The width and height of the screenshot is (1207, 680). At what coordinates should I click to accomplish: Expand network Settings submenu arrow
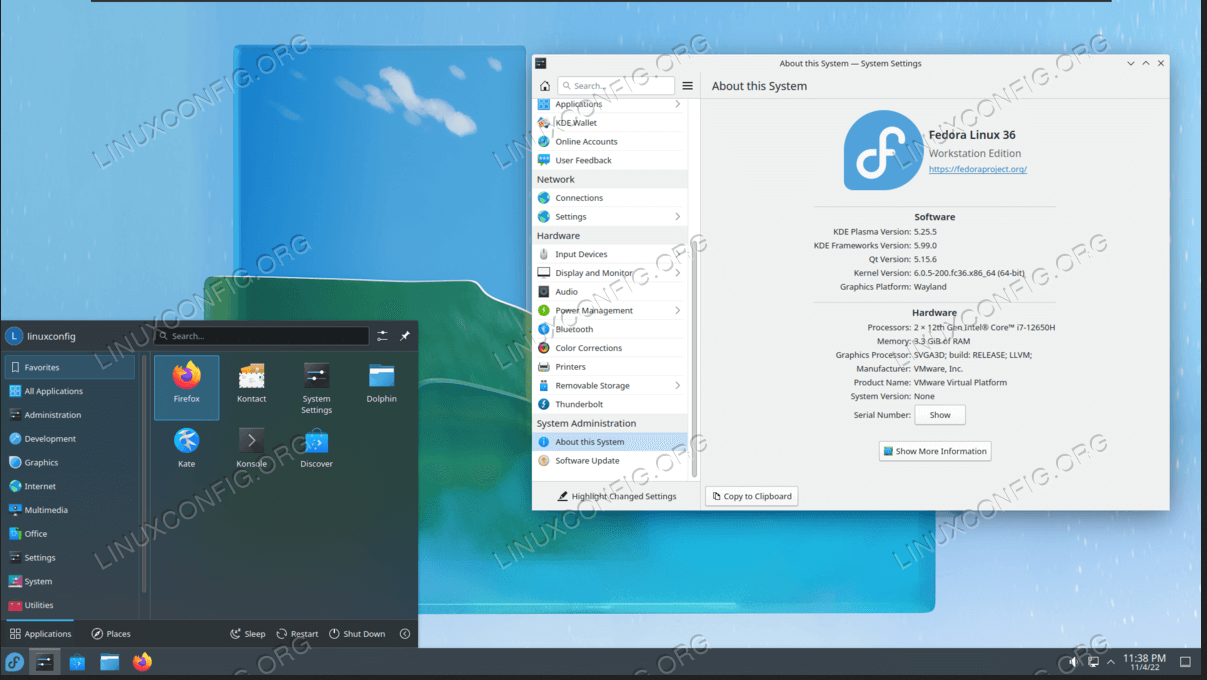point(677,217)
